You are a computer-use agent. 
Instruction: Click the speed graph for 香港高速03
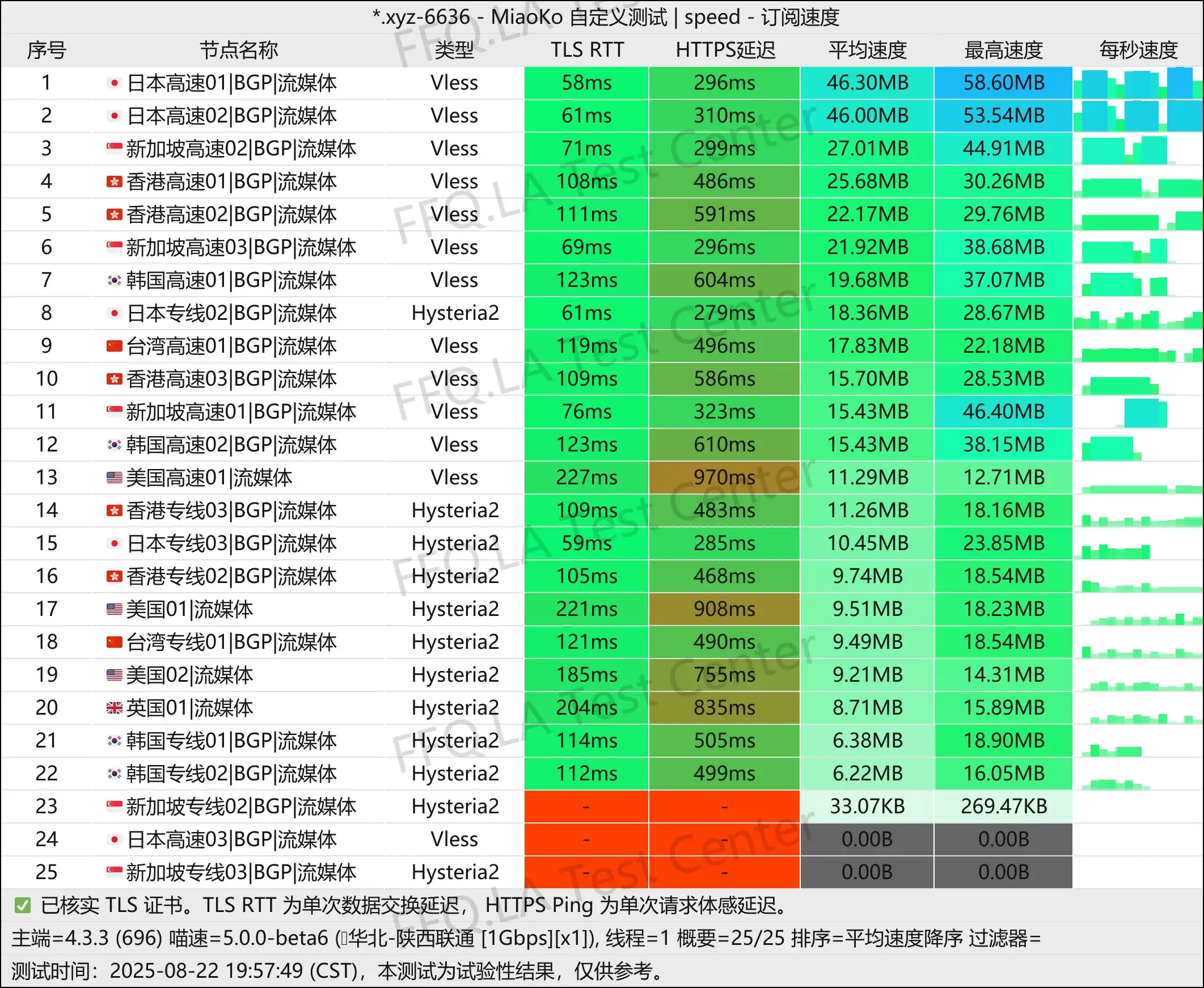1138,379
